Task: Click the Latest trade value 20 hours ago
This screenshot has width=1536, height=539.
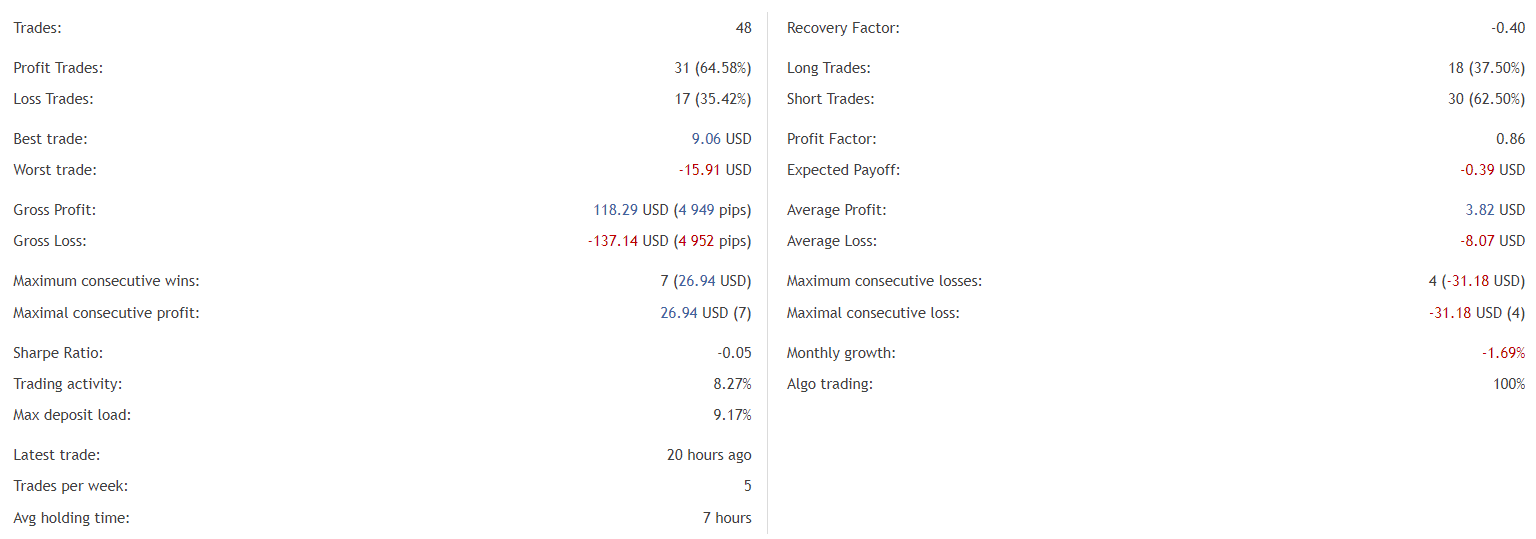Action: click(x=709, y=455)
